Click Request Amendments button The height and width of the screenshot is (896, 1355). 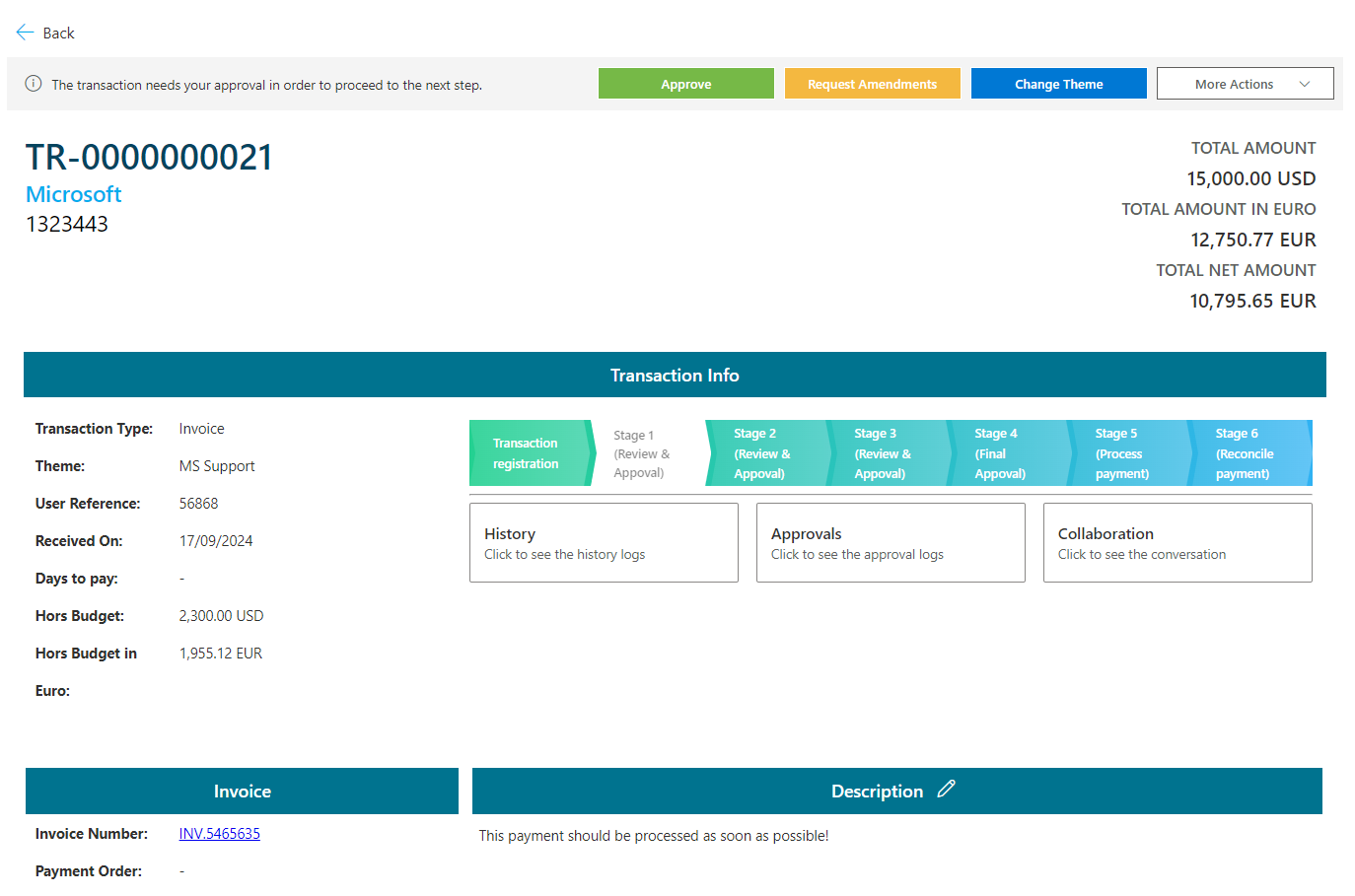[x=872, y=84]
